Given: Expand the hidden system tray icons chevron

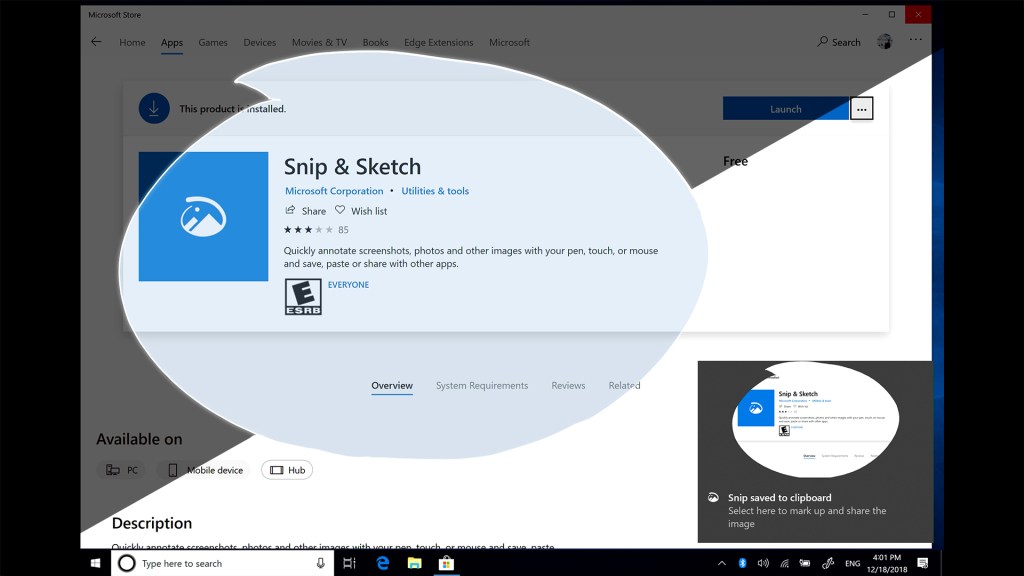Looking at the screenshot, I should click(721, 563).
